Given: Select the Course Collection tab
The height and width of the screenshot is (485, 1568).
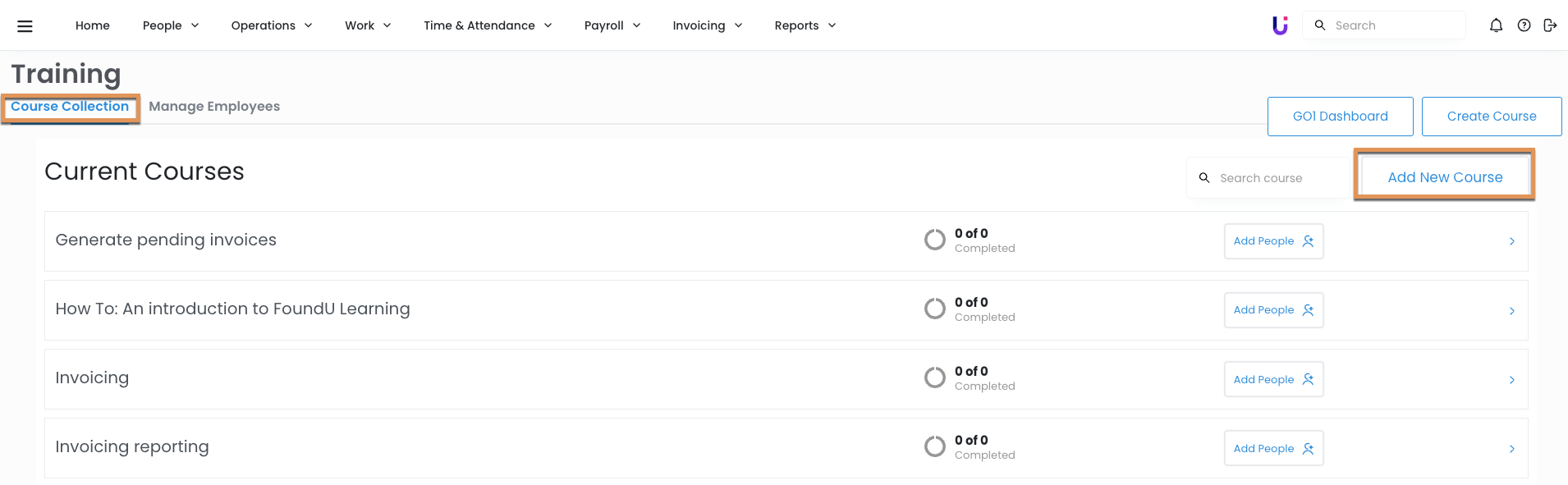Looking at the screenshot, I should pos(70,107).
